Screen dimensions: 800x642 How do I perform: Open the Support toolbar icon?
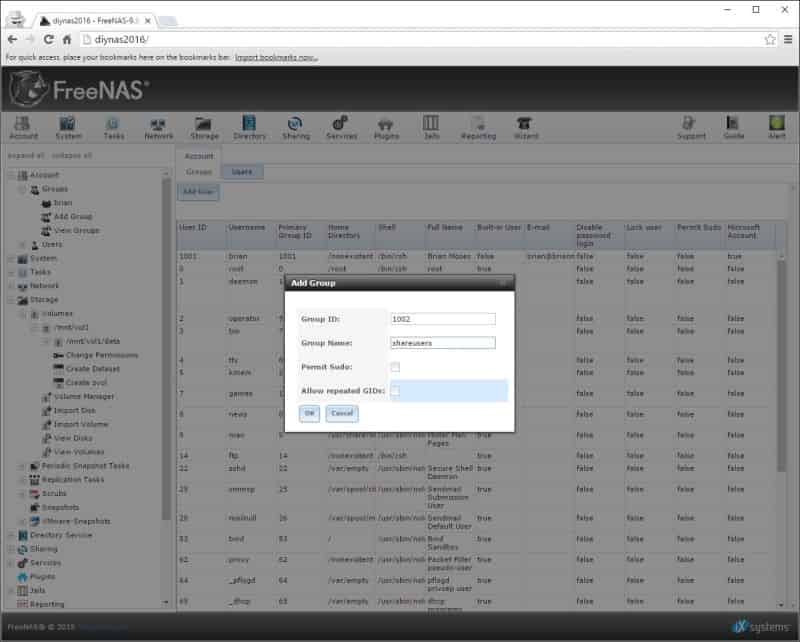[x=691, y=128]
